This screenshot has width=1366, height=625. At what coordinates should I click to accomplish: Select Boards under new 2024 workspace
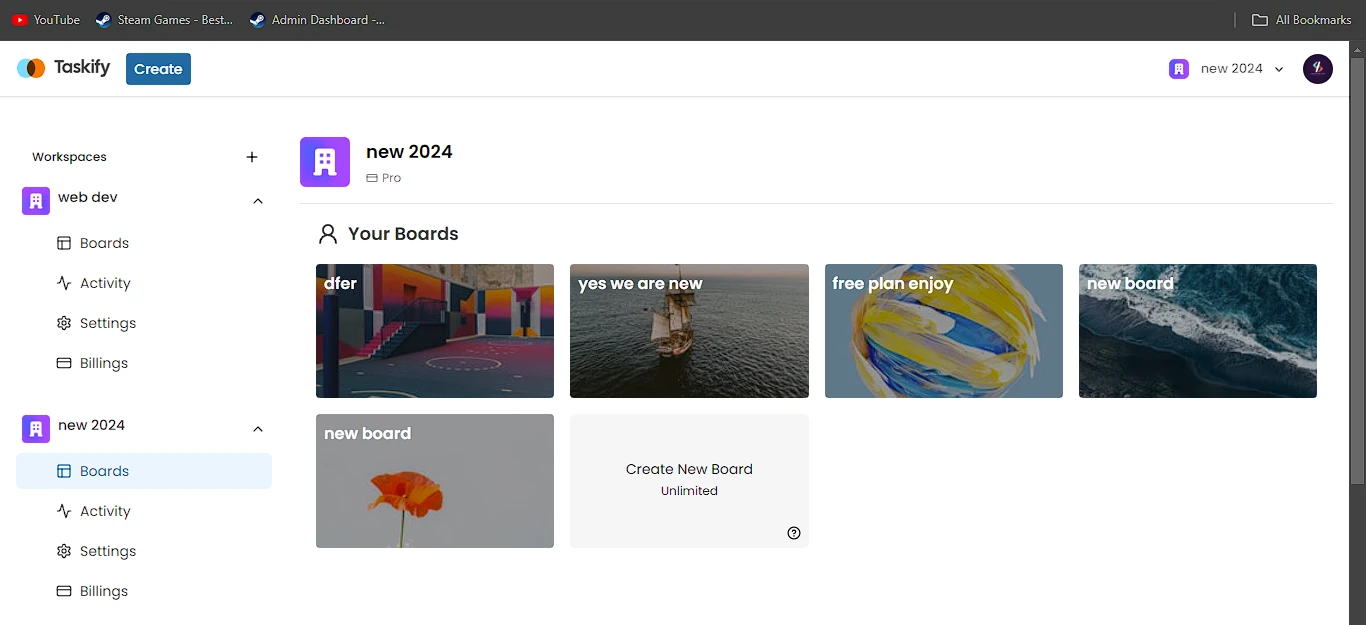tap(144, 471)
